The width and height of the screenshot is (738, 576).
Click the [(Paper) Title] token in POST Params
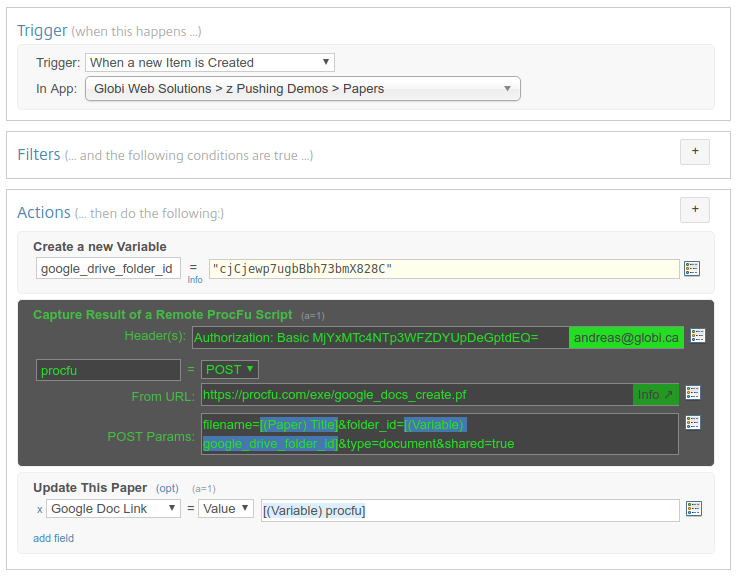[x=299, y=424]
